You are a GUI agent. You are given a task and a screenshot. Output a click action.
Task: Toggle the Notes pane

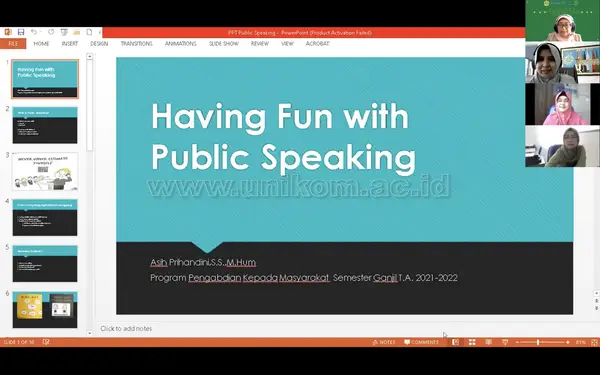384,342
